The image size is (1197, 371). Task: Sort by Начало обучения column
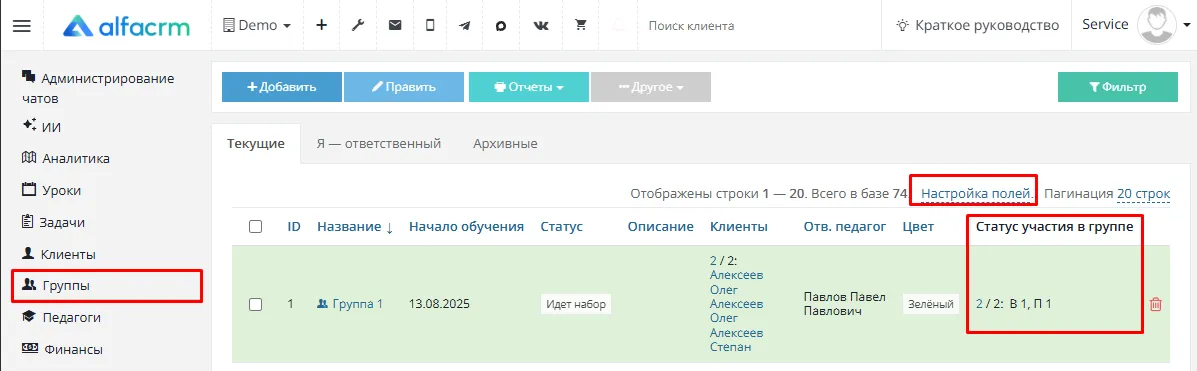[x=466, y=227]
